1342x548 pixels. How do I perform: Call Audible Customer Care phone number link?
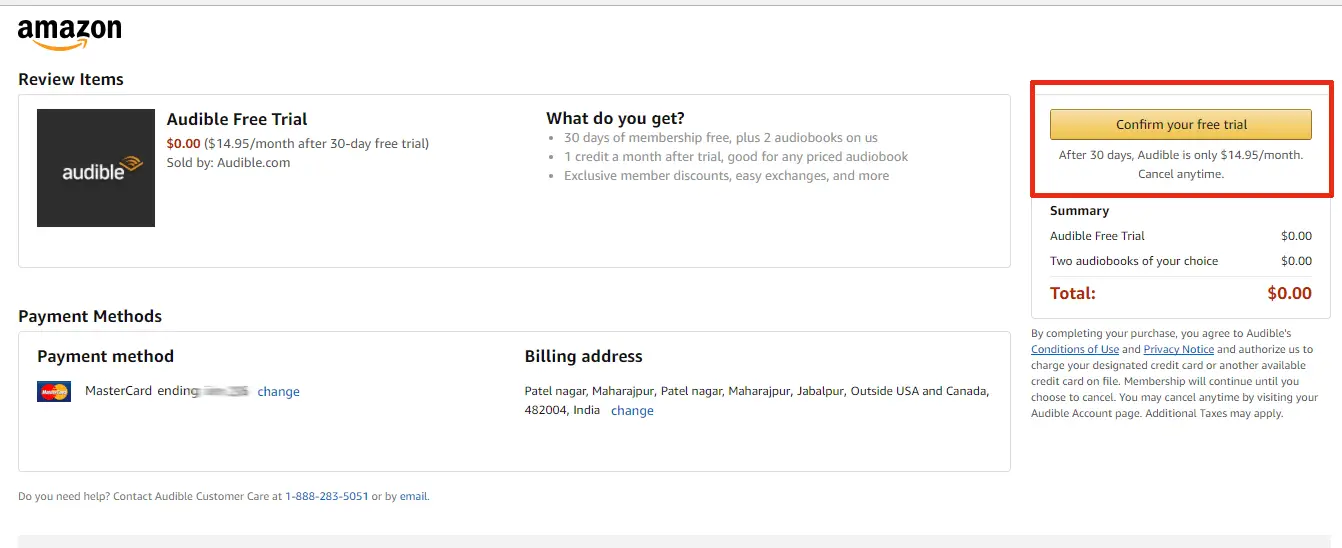327,496
